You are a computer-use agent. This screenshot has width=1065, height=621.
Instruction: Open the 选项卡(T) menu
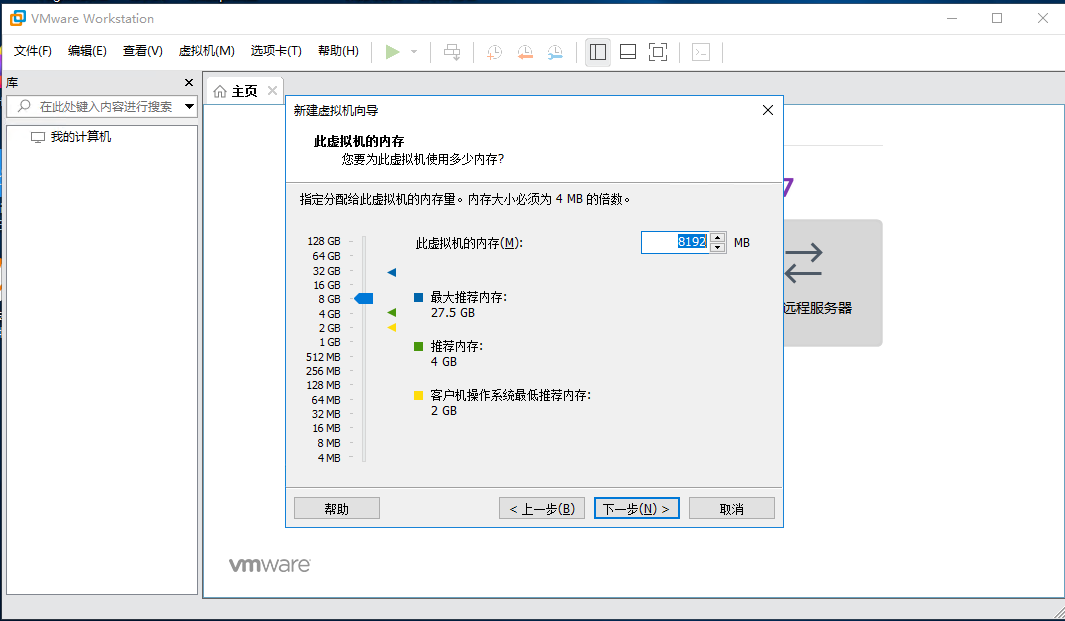click(x=276, y=51)
